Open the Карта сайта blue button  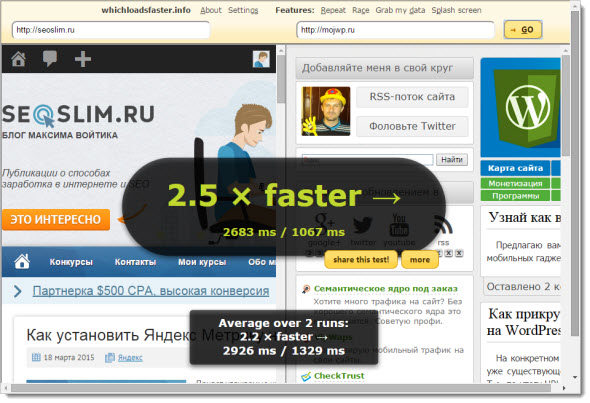coord(515,168)
